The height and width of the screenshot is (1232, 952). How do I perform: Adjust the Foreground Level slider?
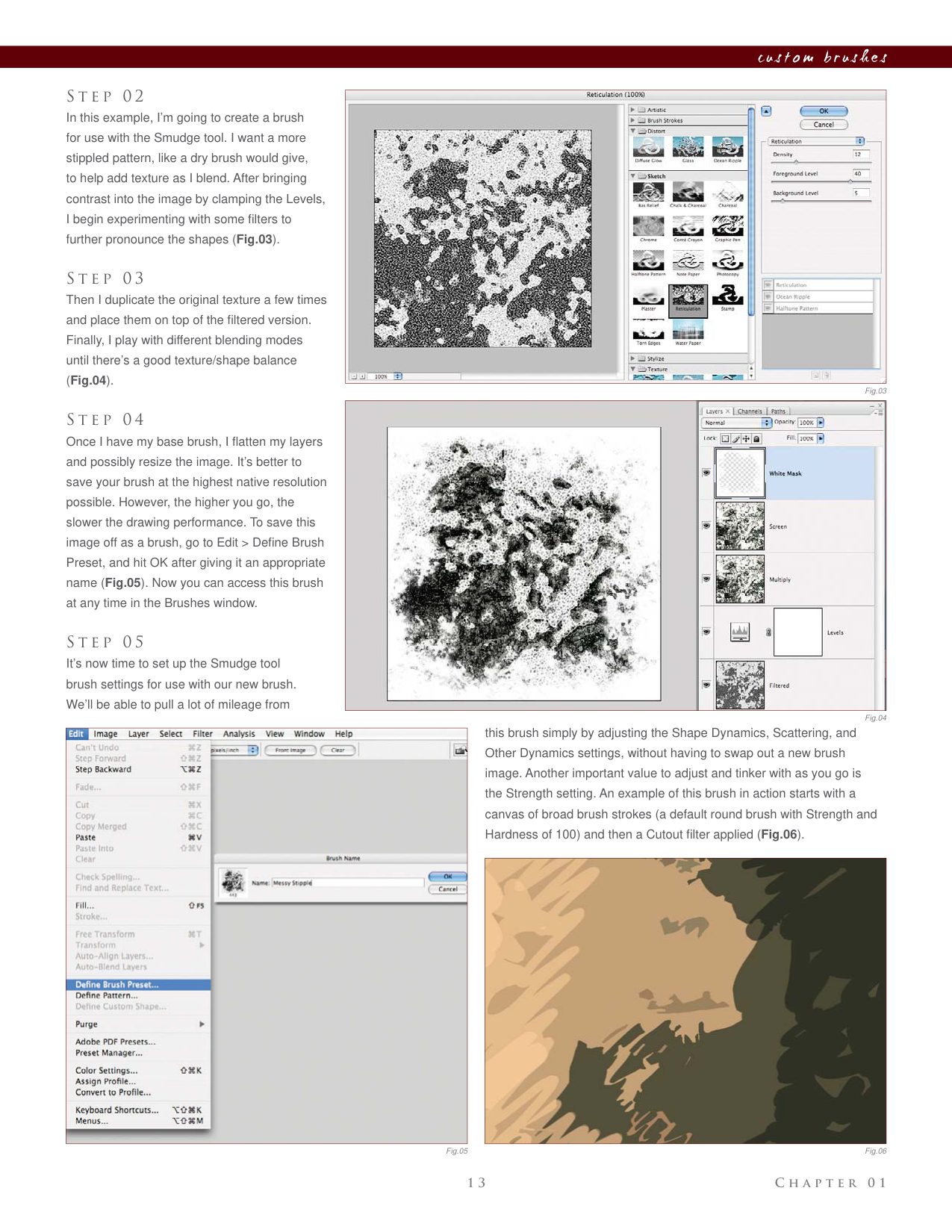point(850,181)
